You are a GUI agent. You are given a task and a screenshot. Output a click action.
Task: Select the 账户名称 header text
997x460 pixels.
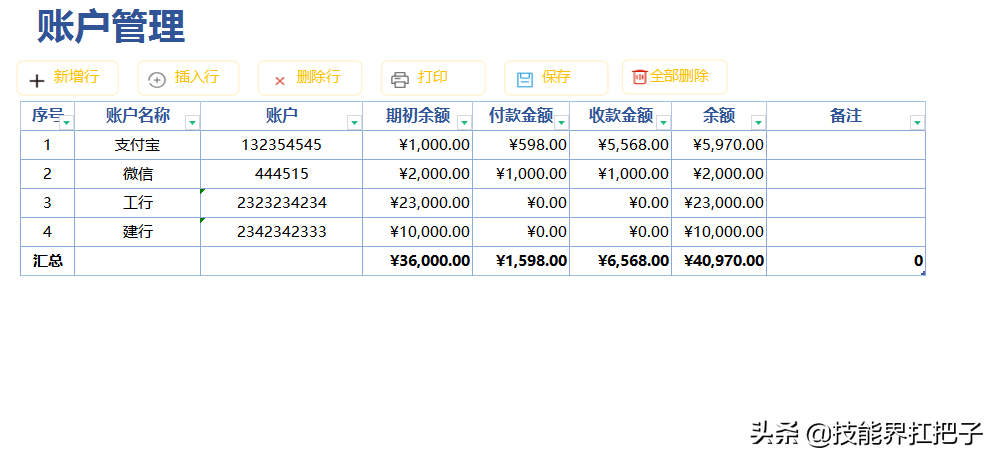click(137, 116)
